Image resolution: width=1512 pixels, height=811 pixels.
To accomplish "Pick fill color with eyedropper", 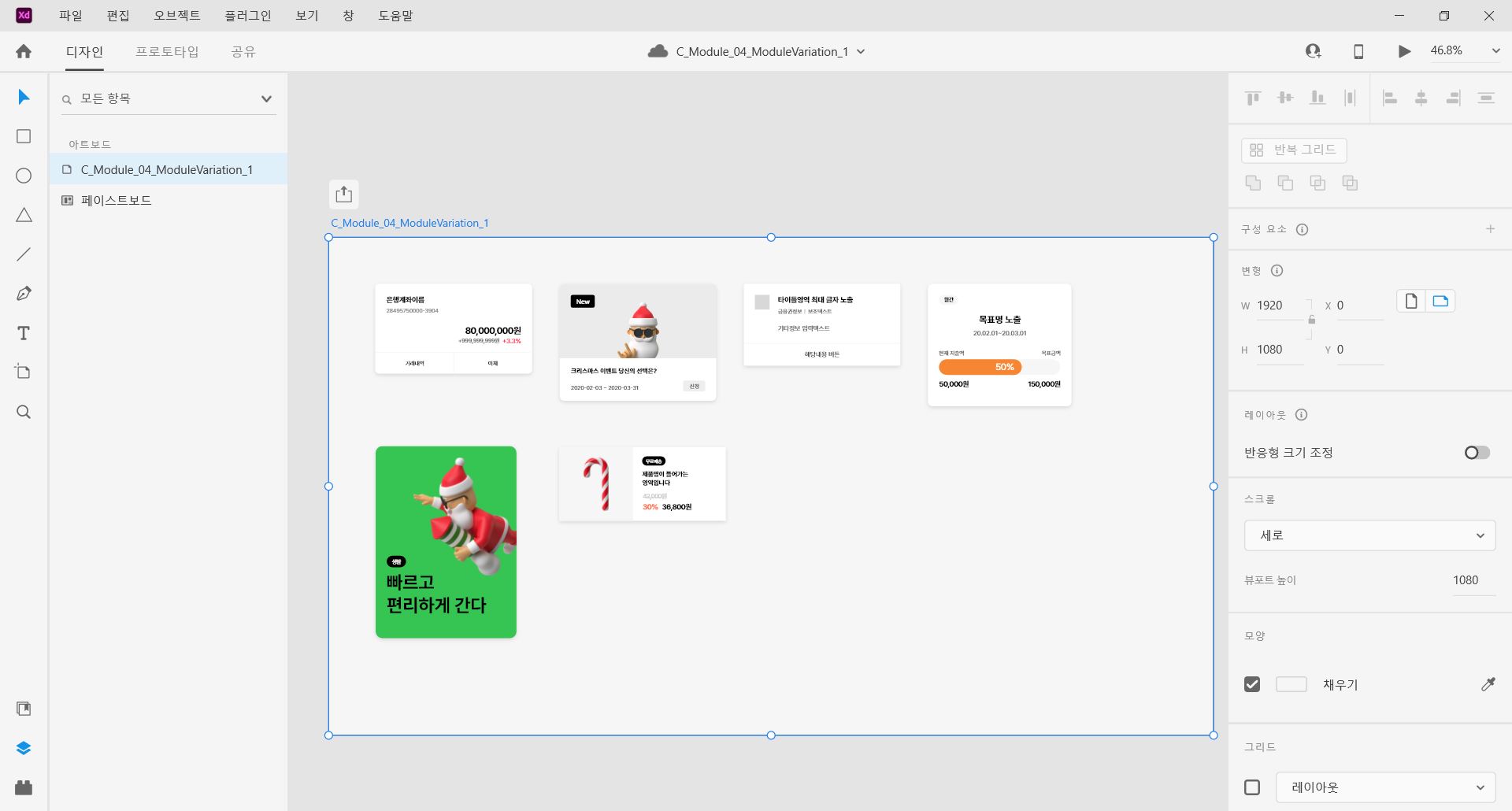I will (1488, 684).
